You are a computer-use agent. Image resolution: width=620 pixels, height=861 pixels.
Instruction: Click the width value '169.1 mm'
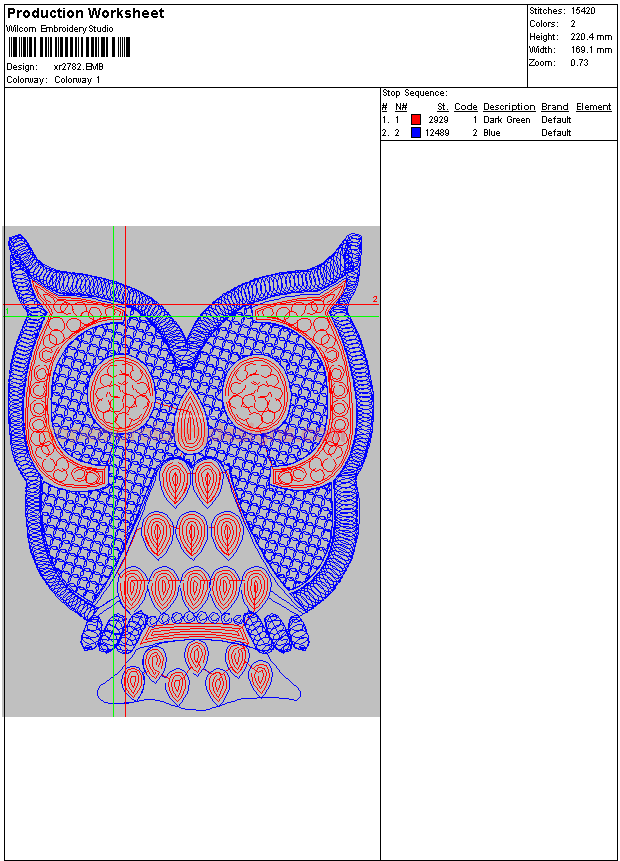point(591,50)
